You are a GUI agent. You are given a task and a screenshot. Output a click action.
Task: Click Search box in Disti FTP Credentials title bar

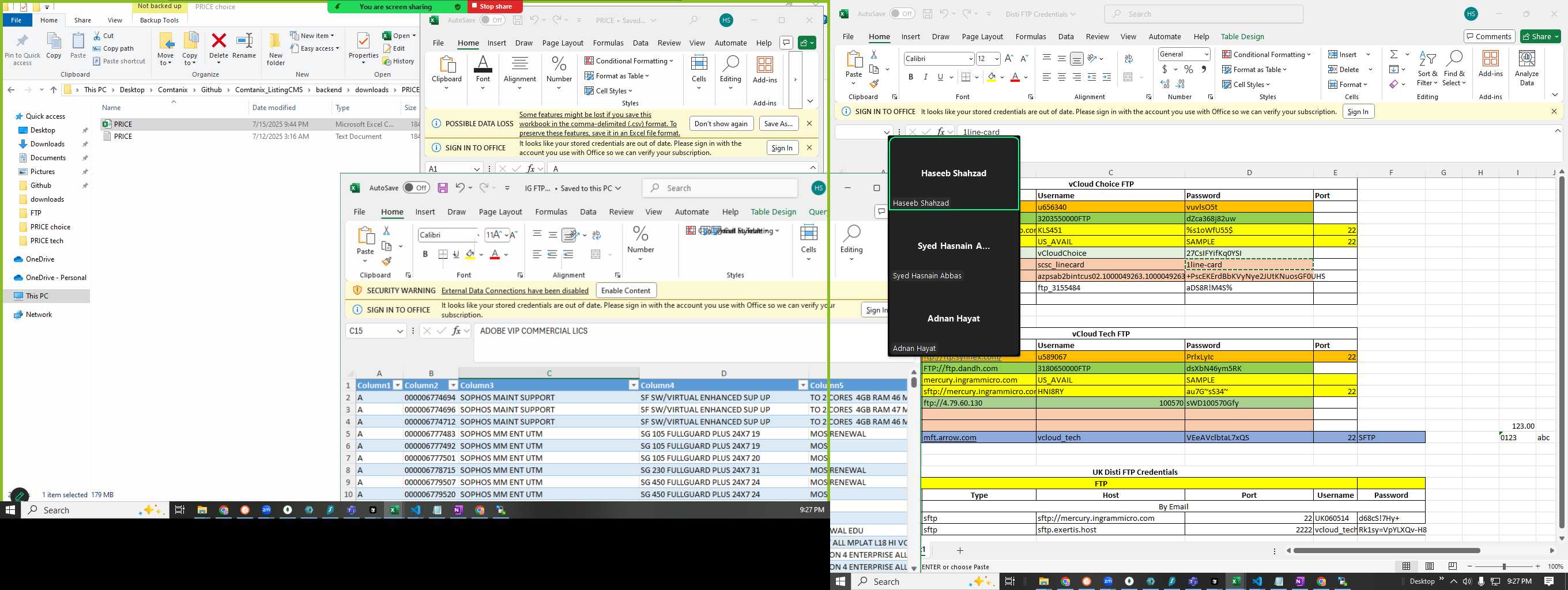[1204, 14]
